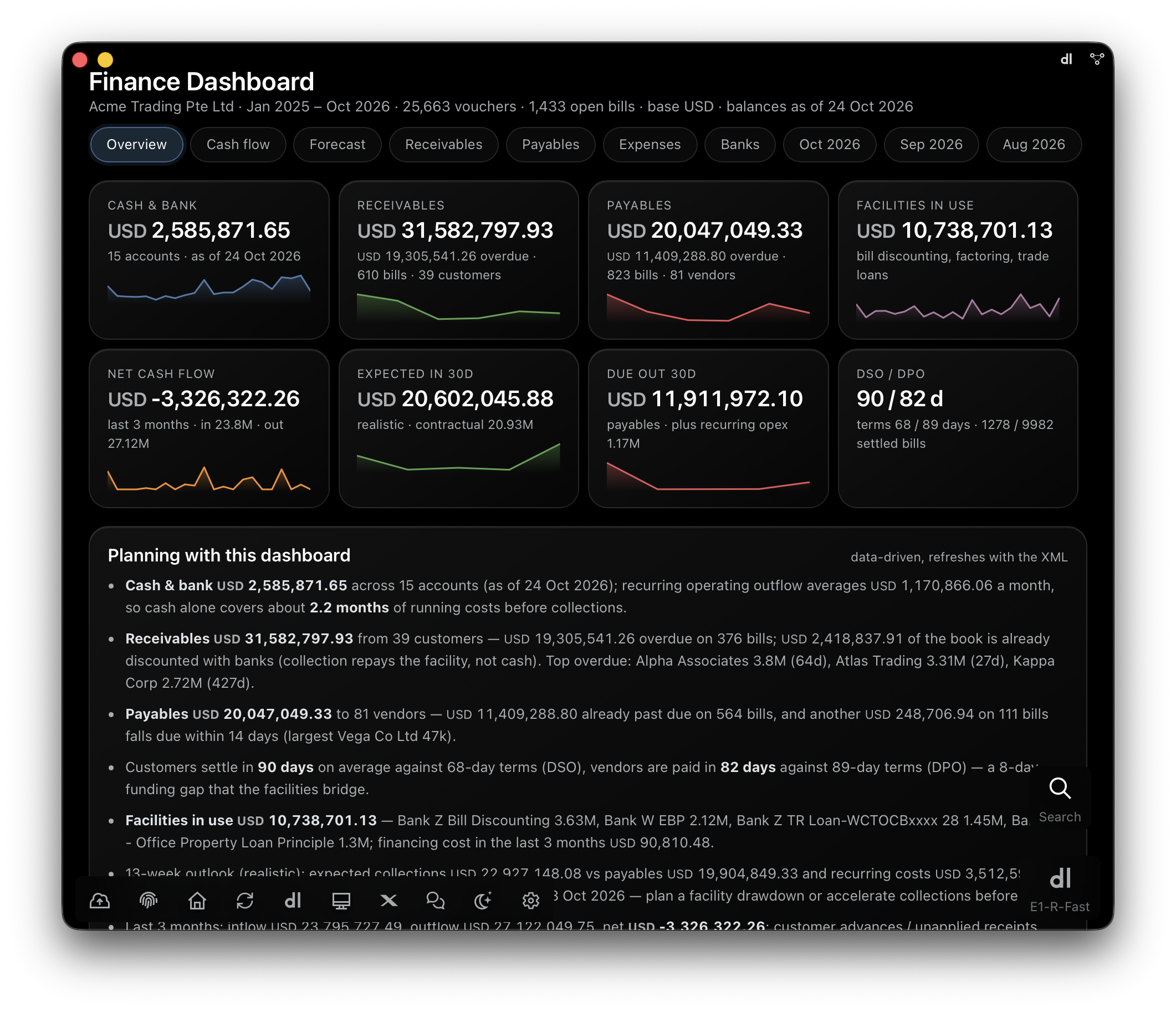Viewport: 1176px width, 1012px height.
Task: Refresh using the circular arrows icon
Action: (245, 901)
